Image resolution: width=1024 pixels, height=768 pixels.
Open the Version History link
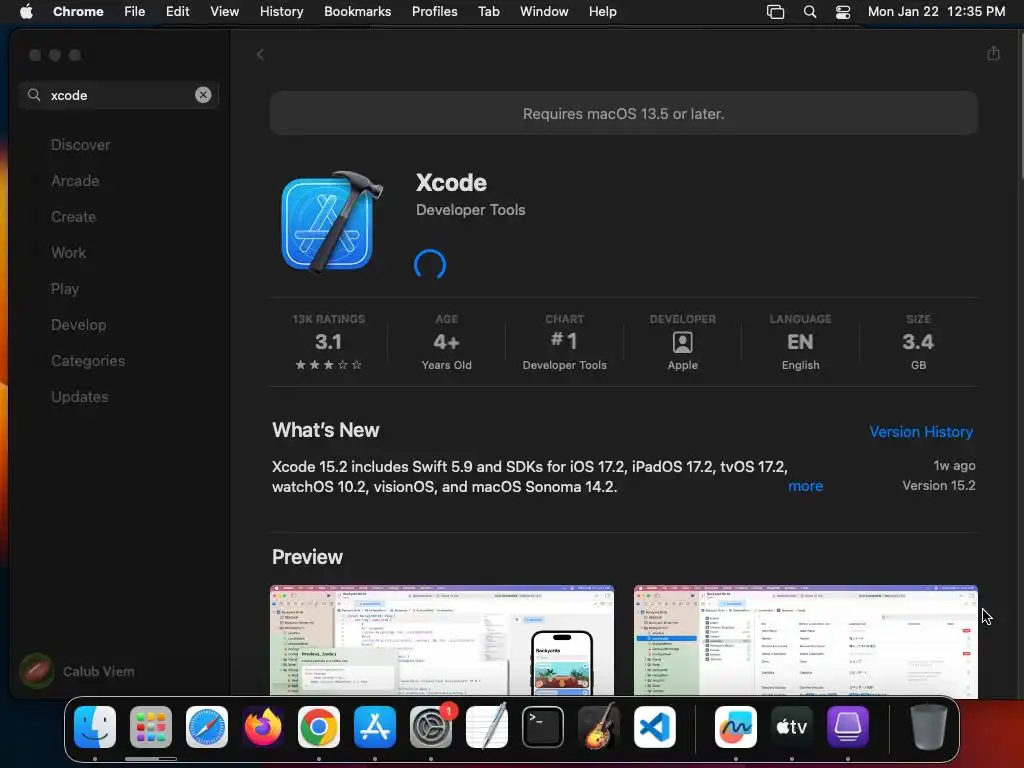point(921,432)
